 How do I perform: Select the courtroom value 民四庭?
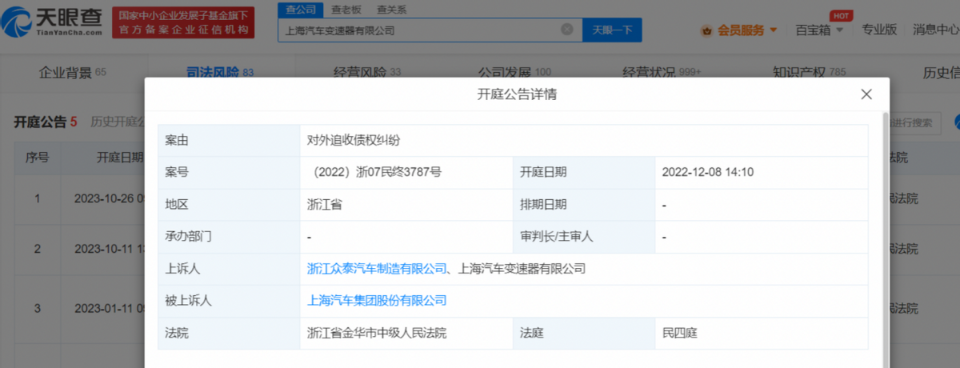pos(680,333)
